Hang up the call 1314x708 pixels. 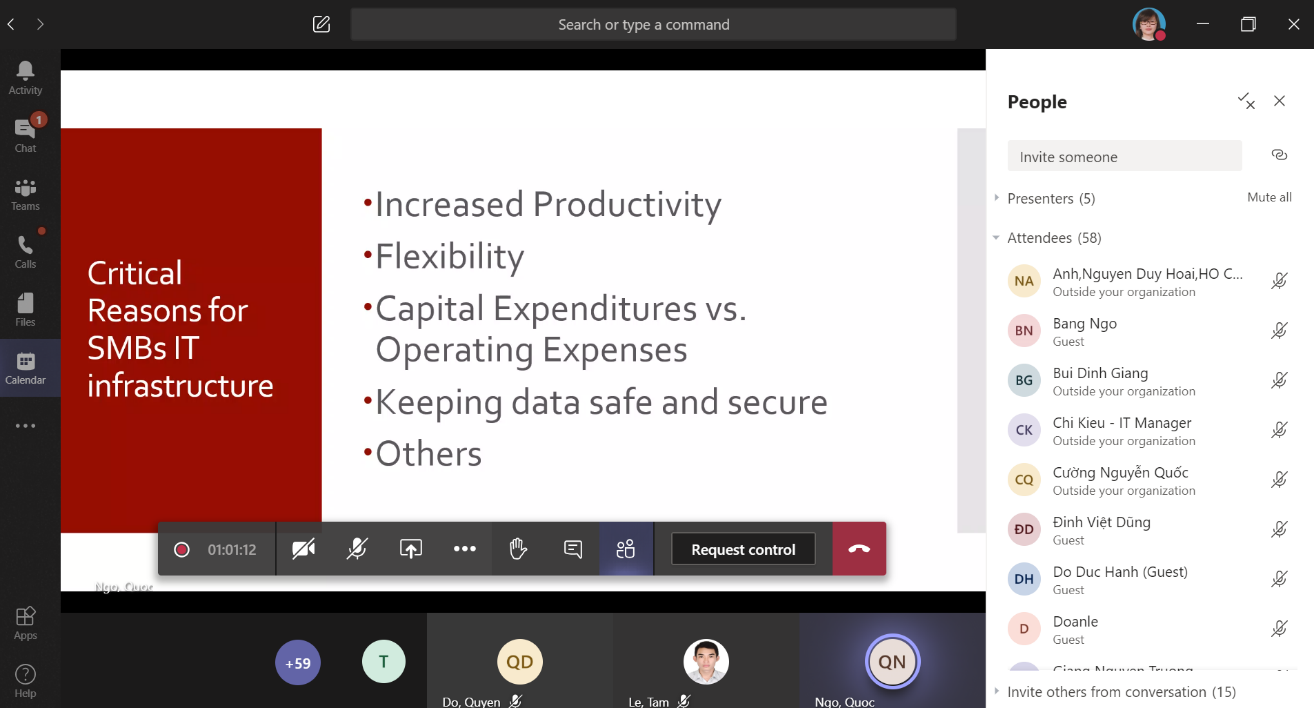[x=859, y=549]
